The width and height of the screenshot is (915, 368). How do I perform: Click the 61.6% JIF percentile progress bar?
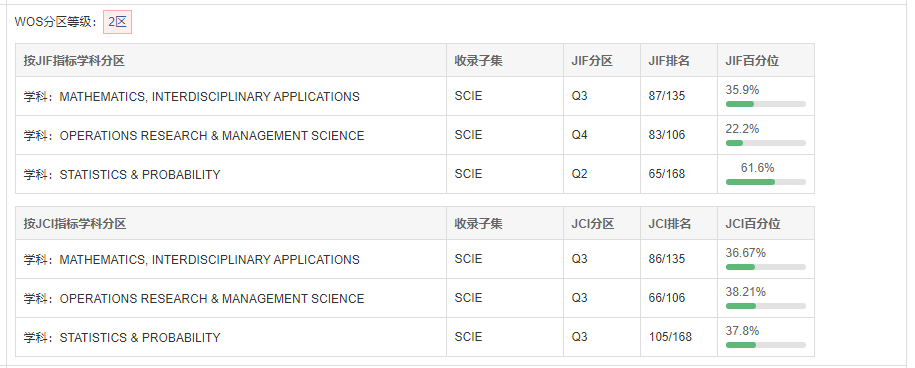(x=766, y=182)
